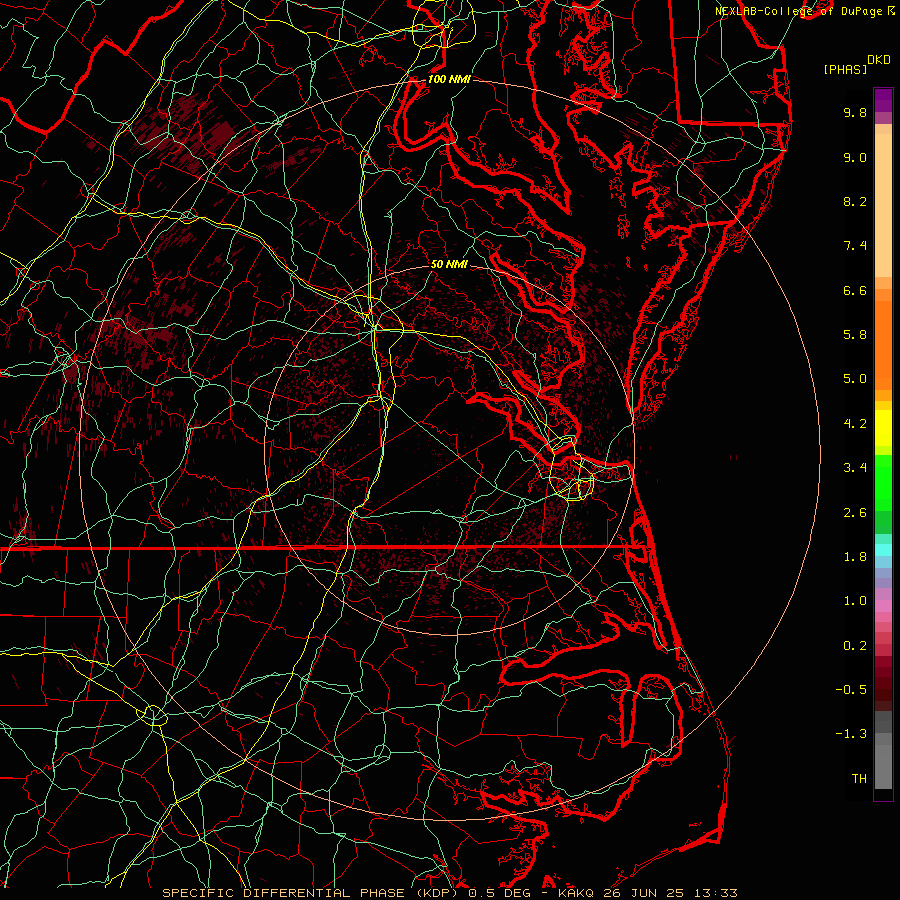Click the bright green segment of the color bar

(883, 482)
